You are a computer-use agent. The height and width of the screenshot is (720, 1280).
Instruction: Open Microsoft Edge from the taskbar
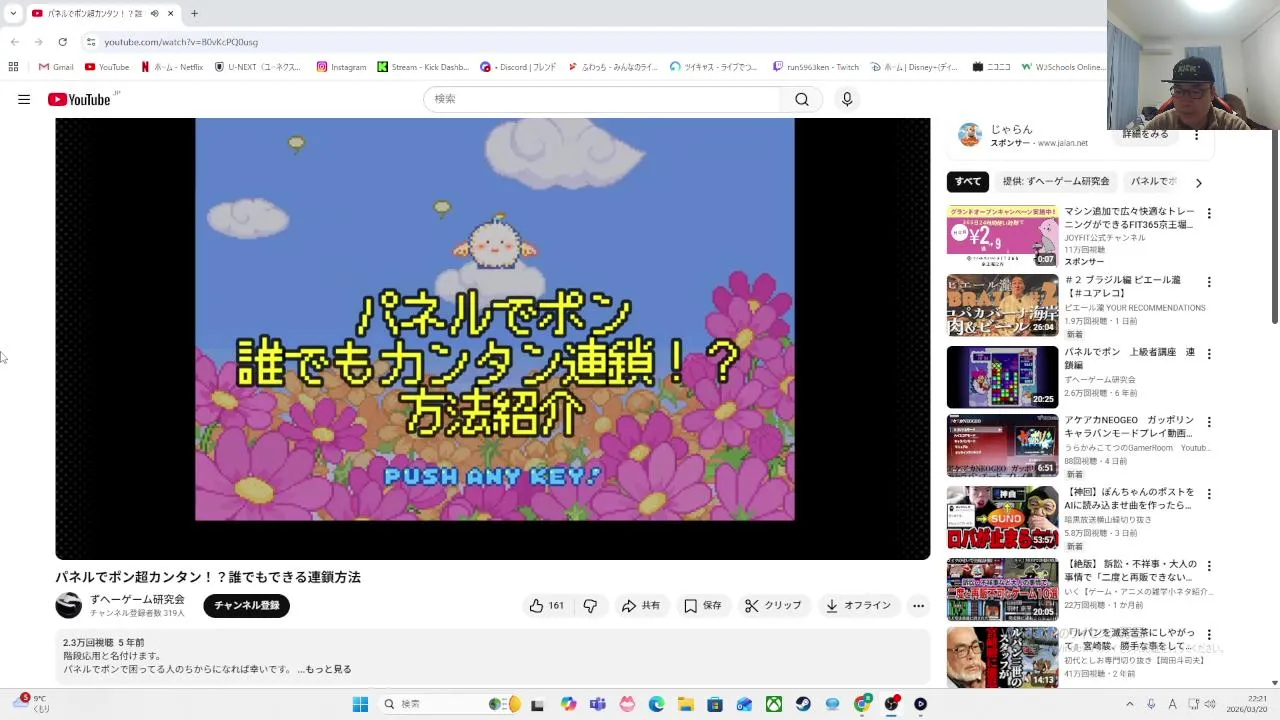656,704
